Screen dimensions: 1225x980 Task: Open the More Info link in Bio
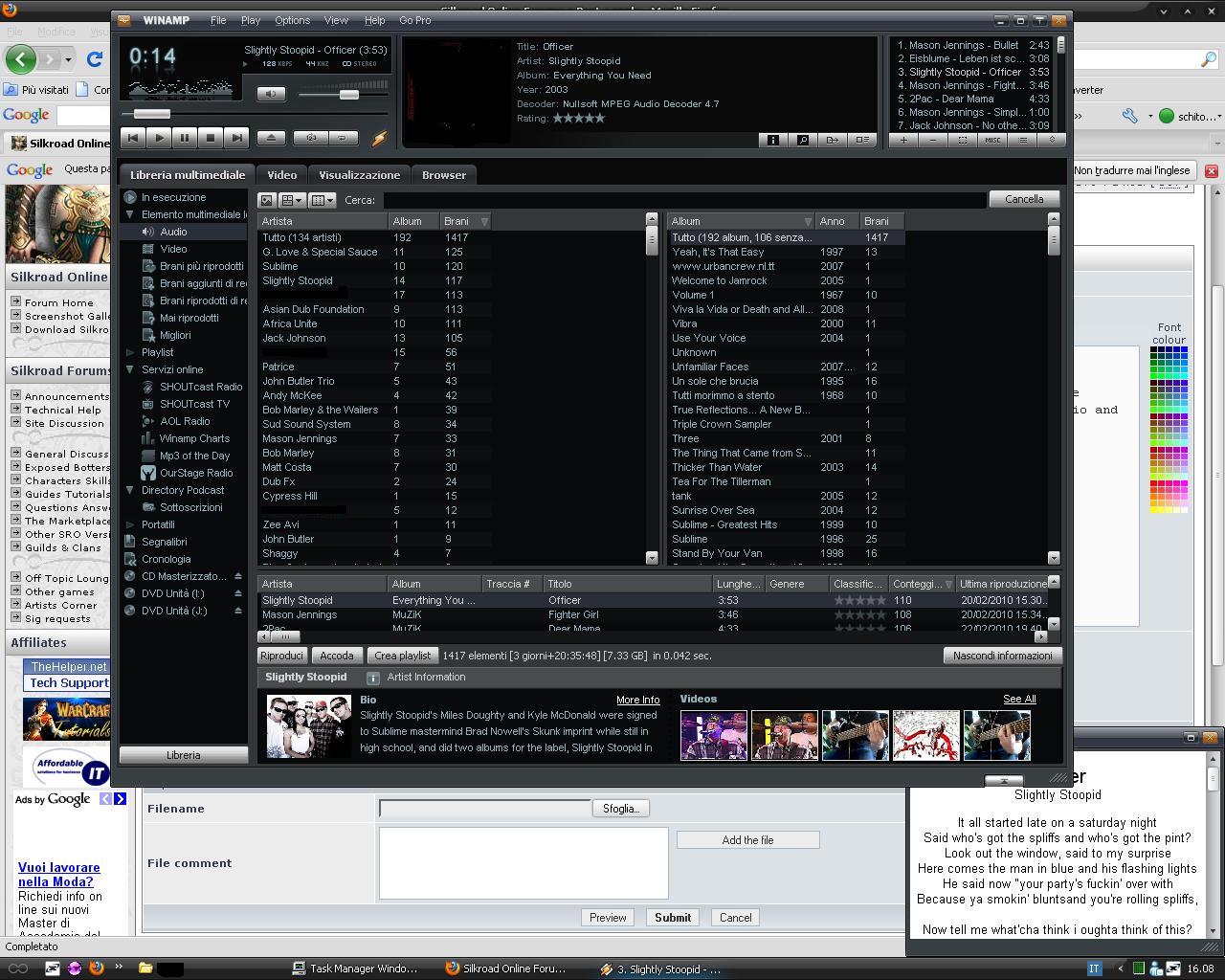637,700
